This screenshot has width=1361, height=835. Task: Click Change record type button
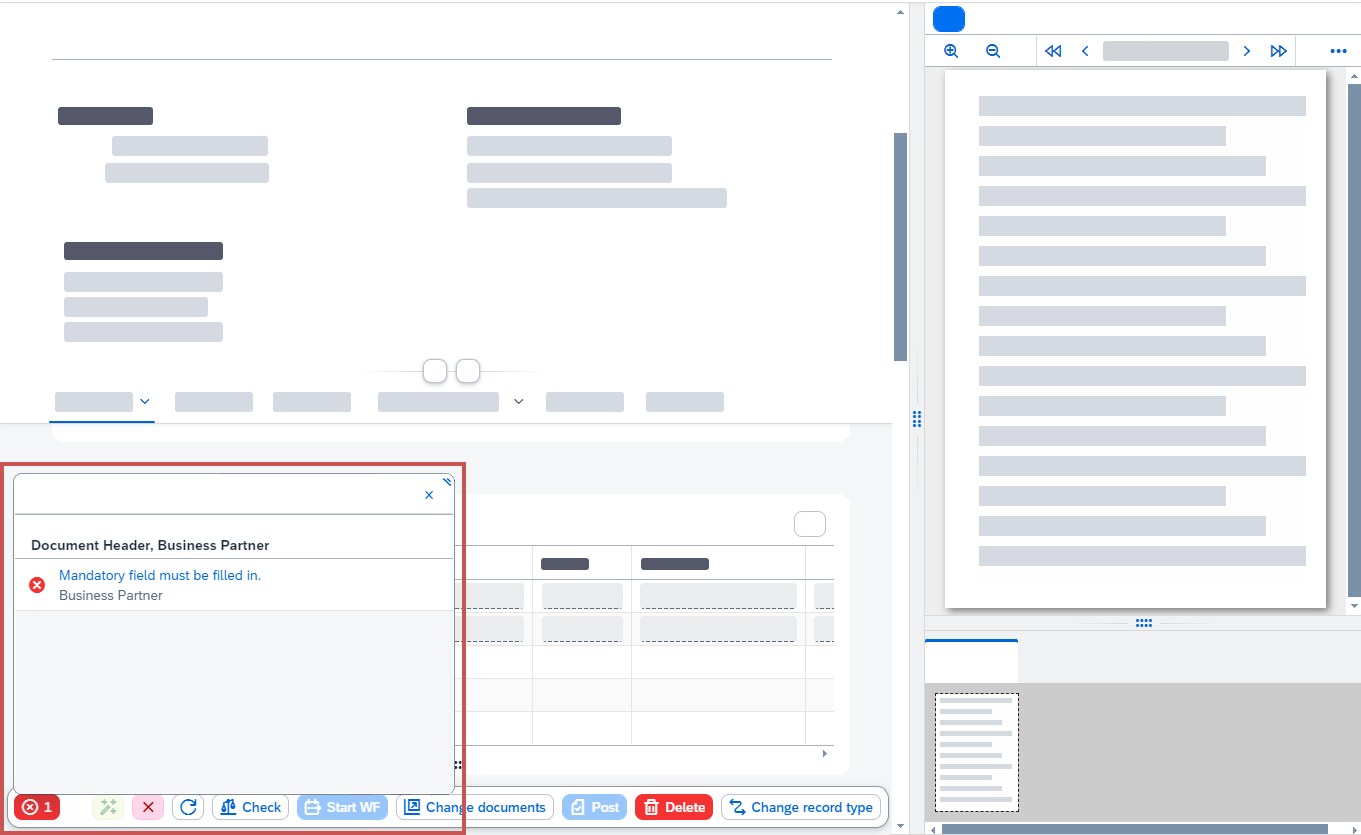point(801,807)
